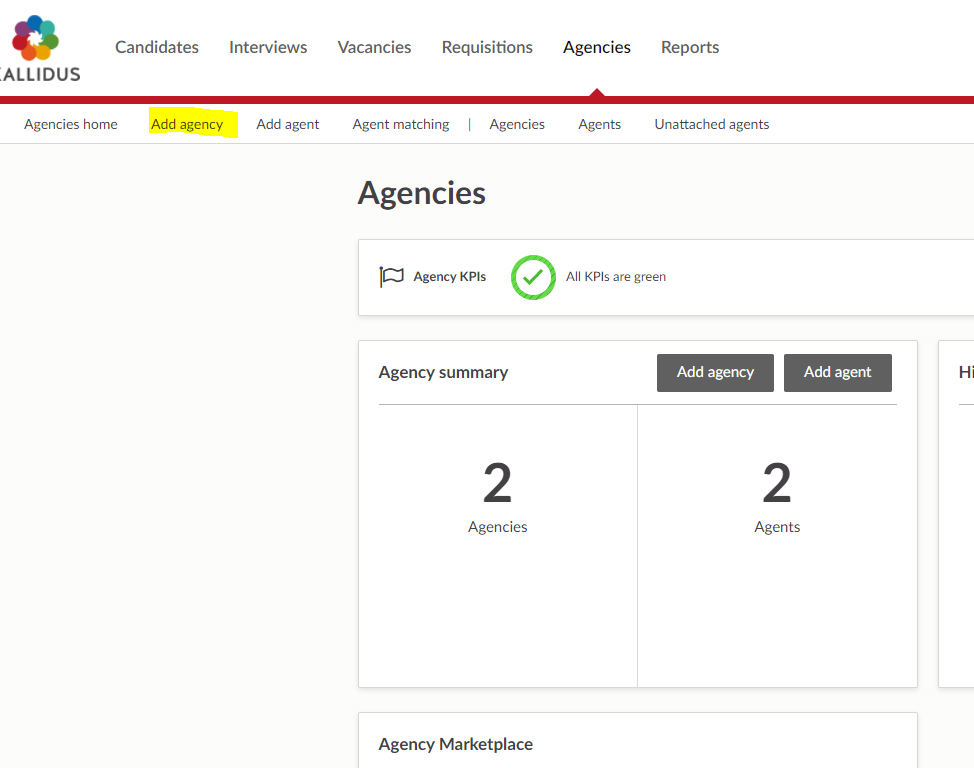Open Agent matching
974x768 pixels.
400,123
